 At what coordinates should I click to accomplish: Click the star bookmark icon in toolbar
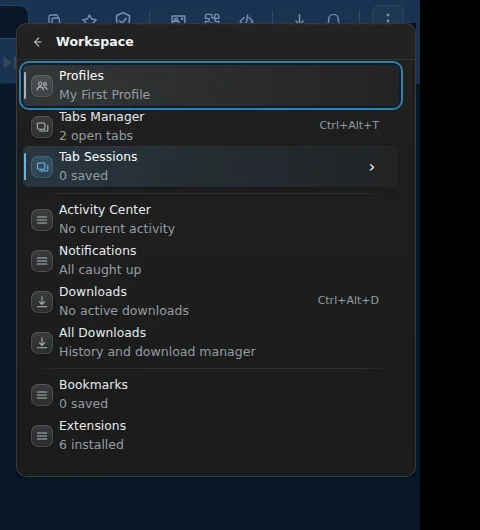click(90, 19)
